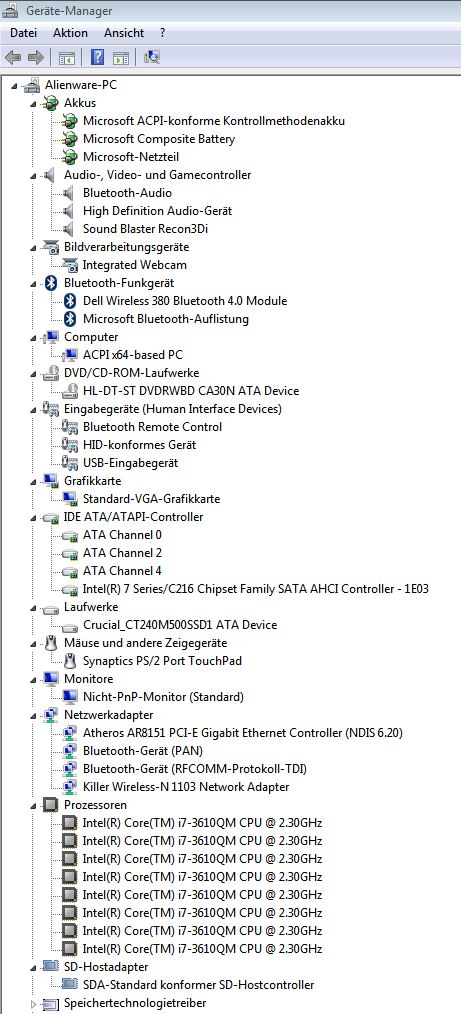Click the Forward arrow toolbar icon

[36, 58]
